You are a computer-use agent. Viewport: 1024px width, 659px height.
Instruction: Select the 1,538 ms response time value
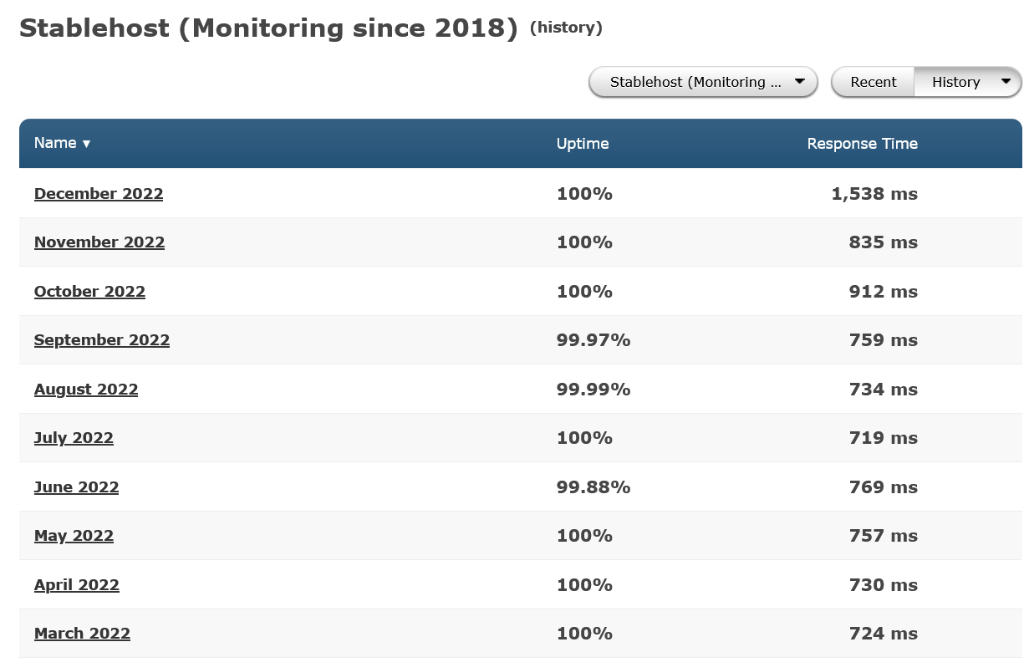click(874, 194)
